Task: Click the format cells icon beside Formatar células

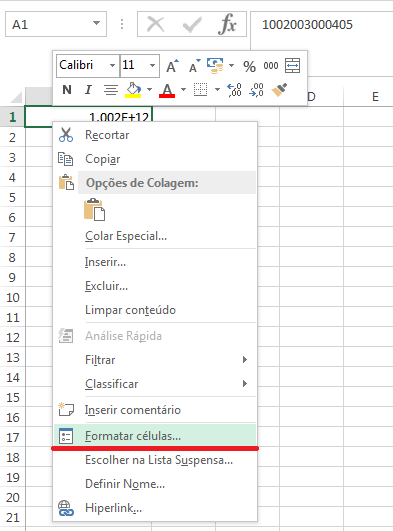Action: click(x=66, y=436)
